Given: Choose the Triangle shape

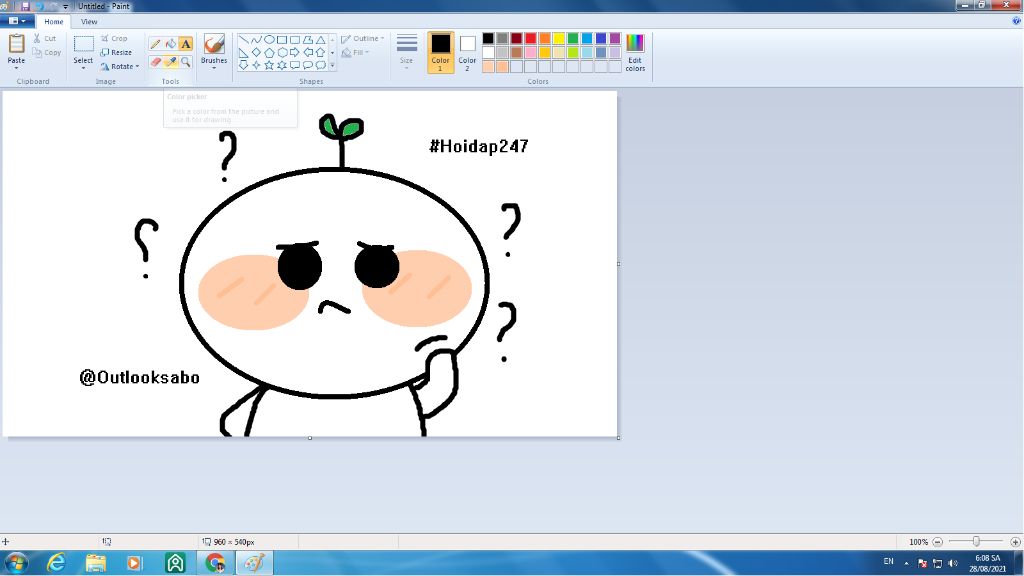Looking at the screenshot, I should (x=321, y=40).
